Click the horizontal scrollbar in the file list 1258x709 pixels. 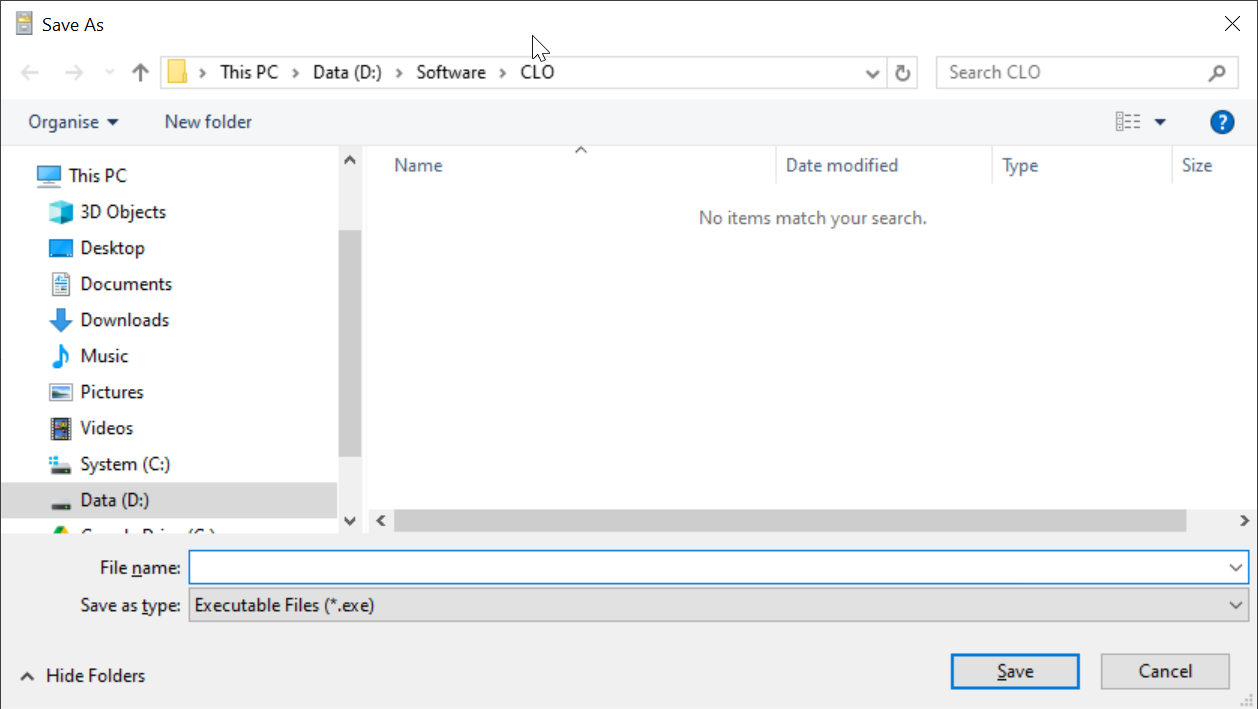click(x=788, y=521)
